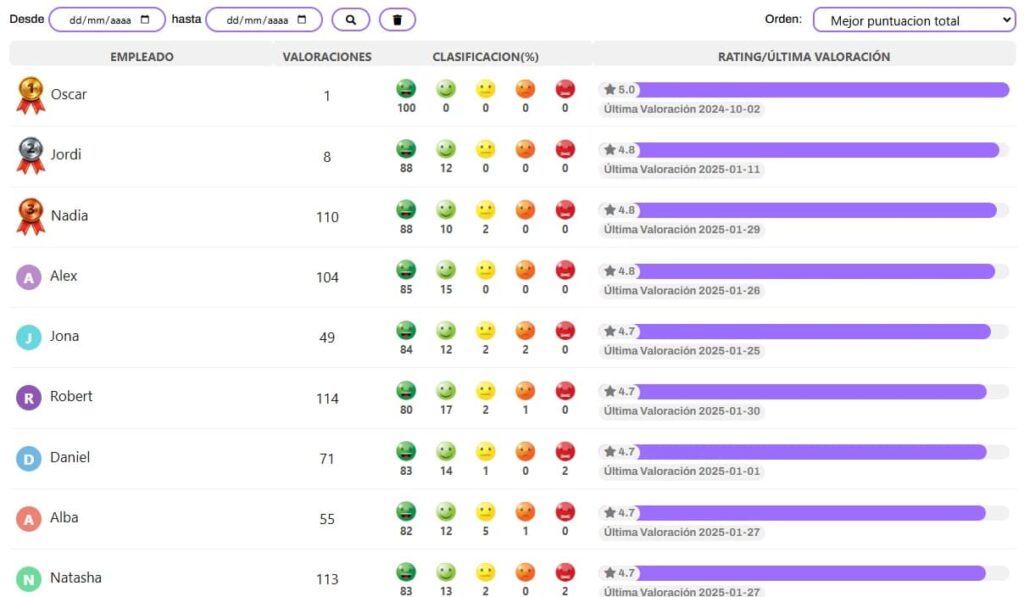Open employee Alex's name link
The height and width of the screenshot is (597, 1024).
[x=63, y=276]
